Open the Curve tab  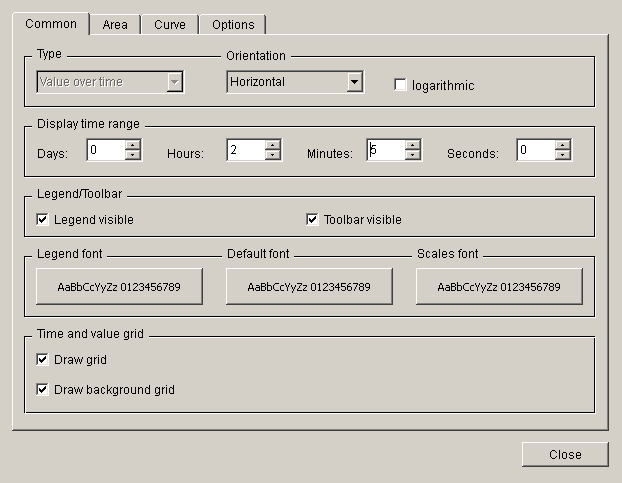click(169, 24)
